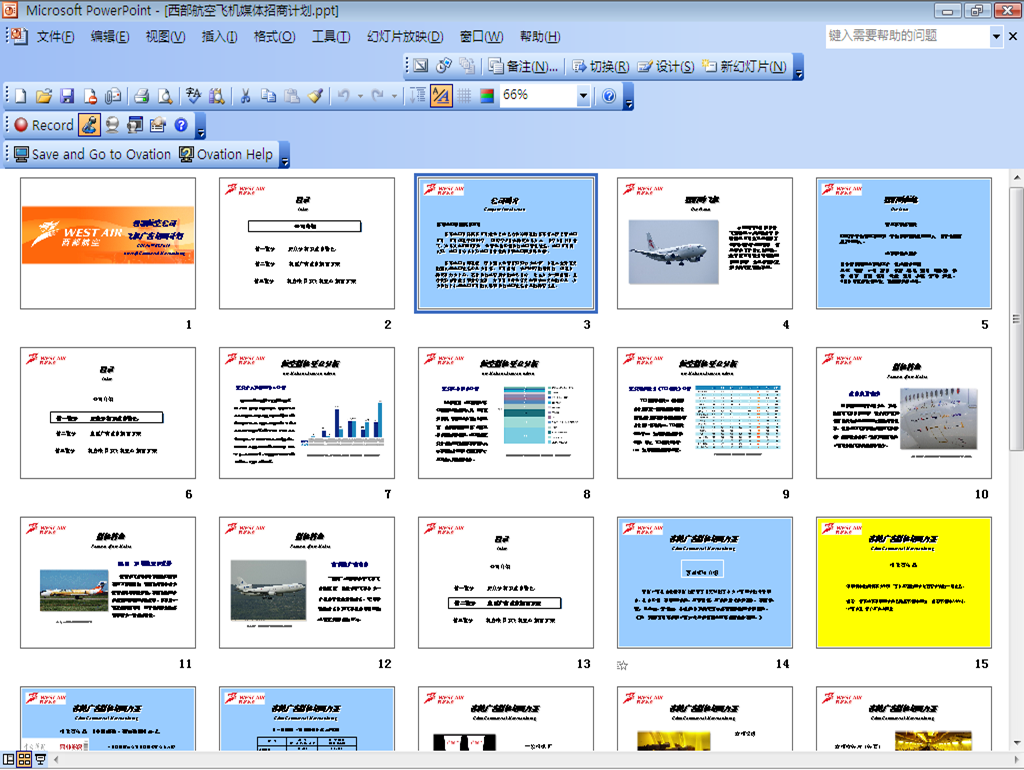Expand the redo history dropdown arrow
Viewport: 1024px width, 770px height.
click(394, 96)
